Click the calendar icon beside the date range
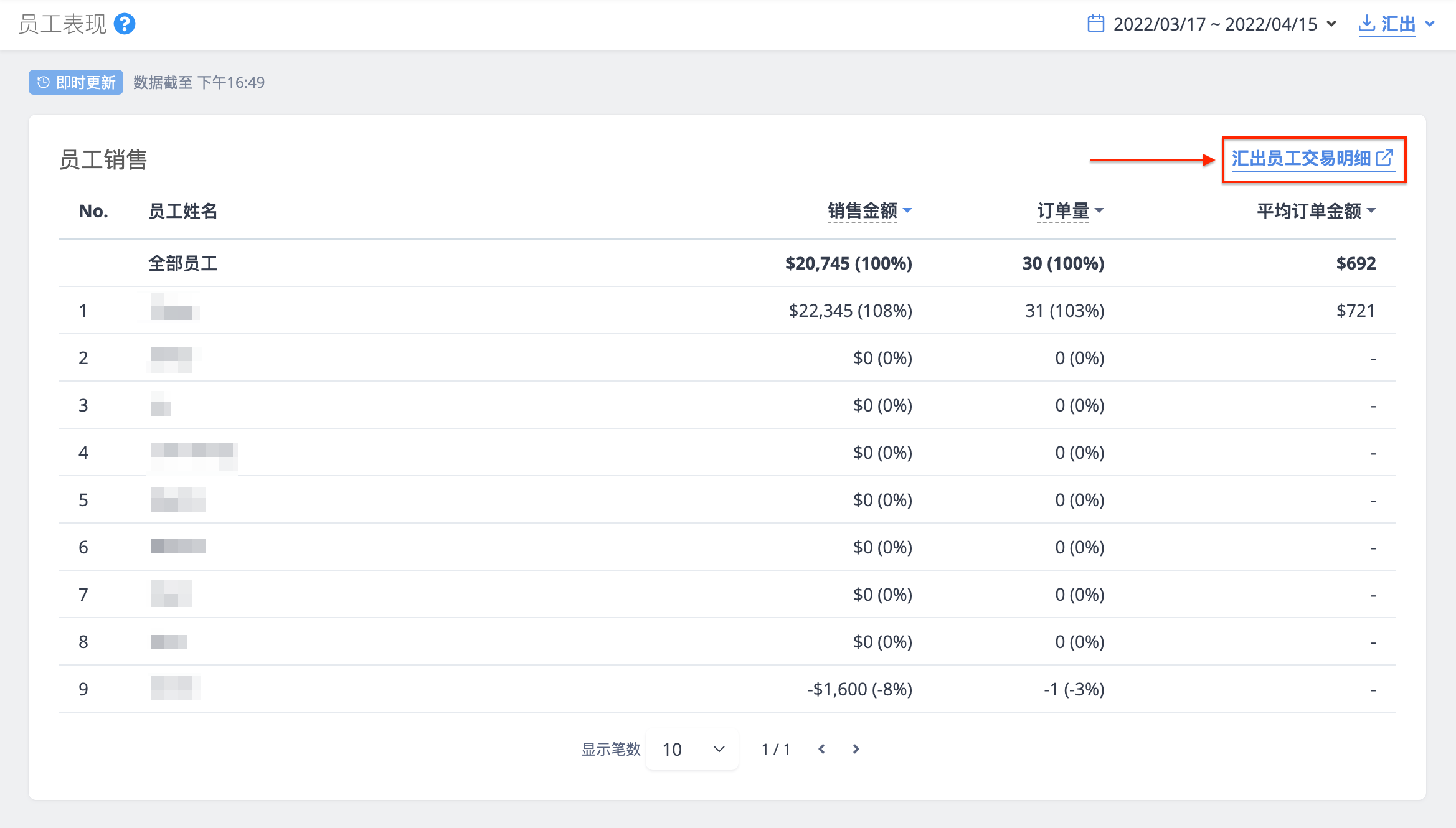This screenshot has width=1456, height=828. click(x=1095, y=24)
